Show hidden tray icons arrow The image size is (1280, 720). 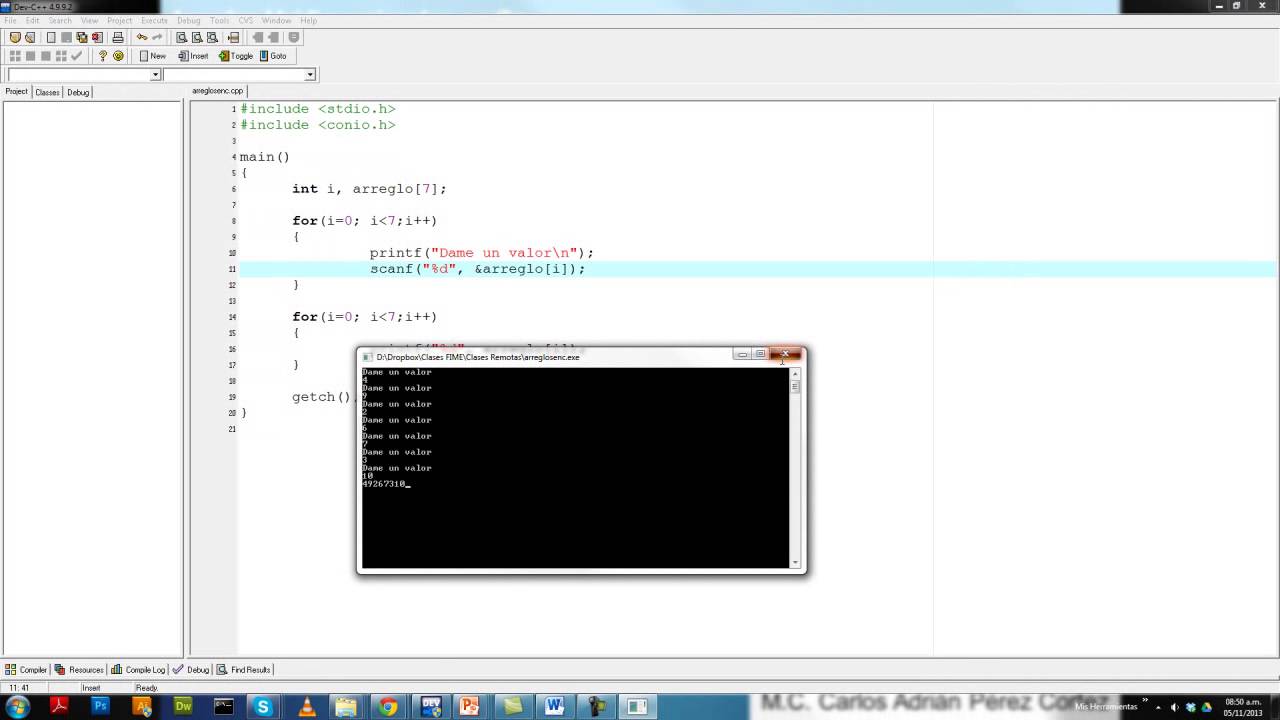1158,707
